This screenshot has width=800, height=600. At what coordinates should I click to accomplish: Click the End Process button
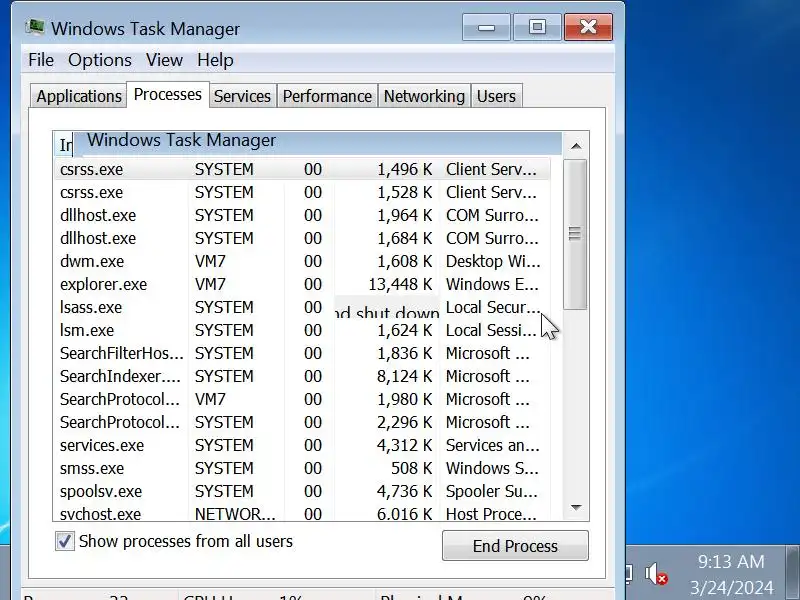point(515,546)
